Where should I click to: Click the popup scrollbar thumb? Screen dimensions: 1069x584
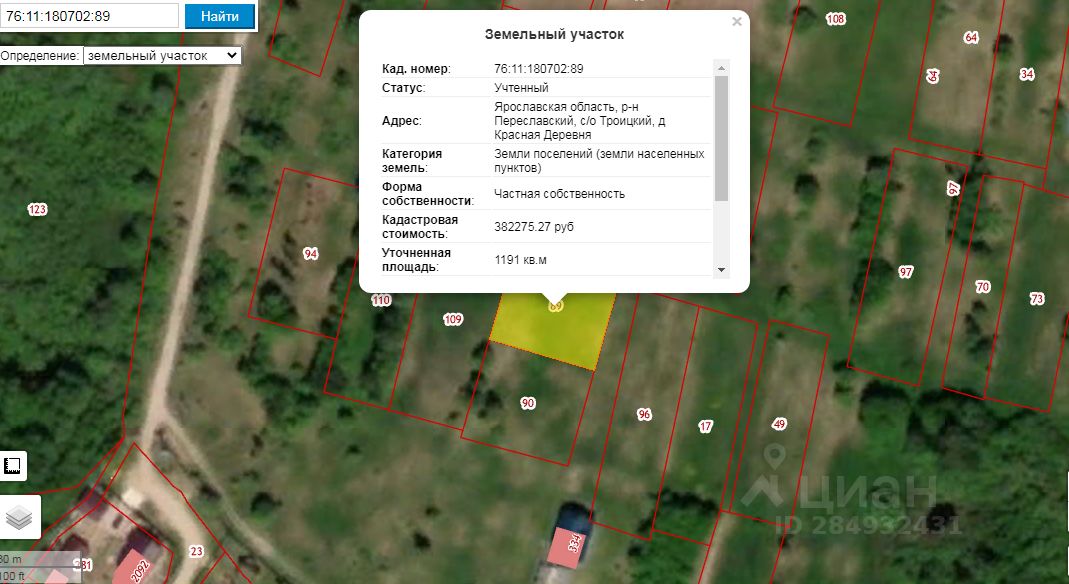pyautogui.click(x=721, y=138)
